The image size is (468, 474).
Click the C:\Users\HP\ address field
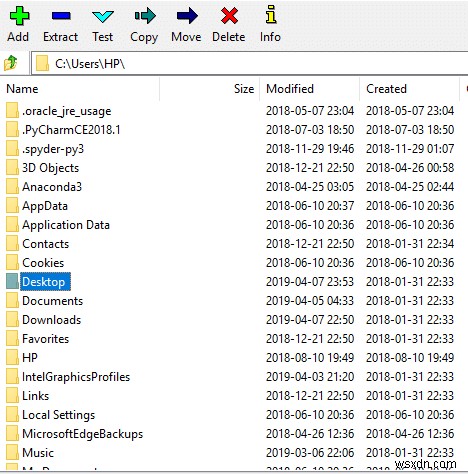[249, 63]
